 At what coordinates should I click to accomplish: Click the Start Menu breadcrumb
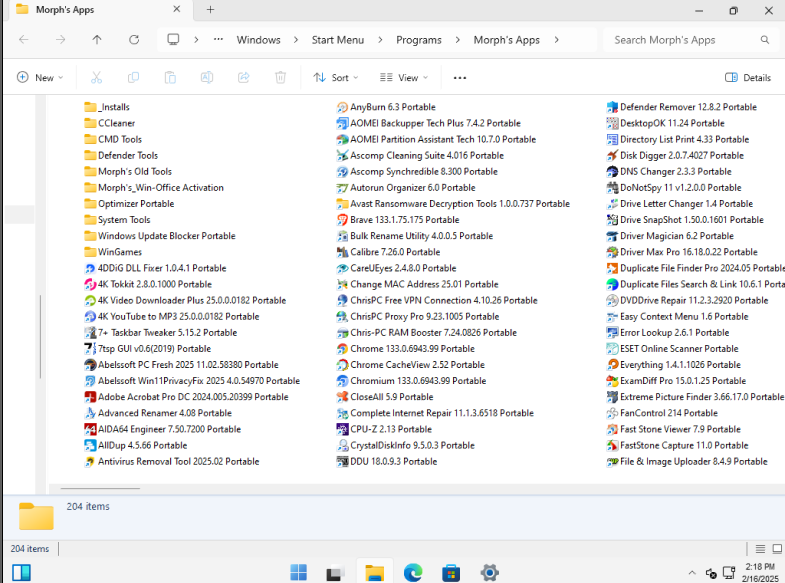pos(337,40)
